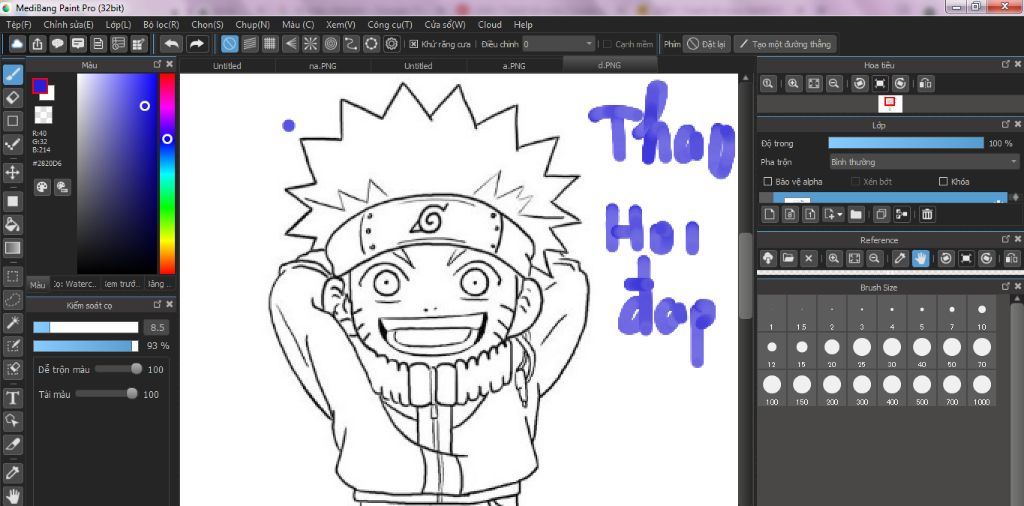This screenshot has height=506, width=1024.
Task: Switch to the d.PNG tab
Action: (x=609, y=65)
